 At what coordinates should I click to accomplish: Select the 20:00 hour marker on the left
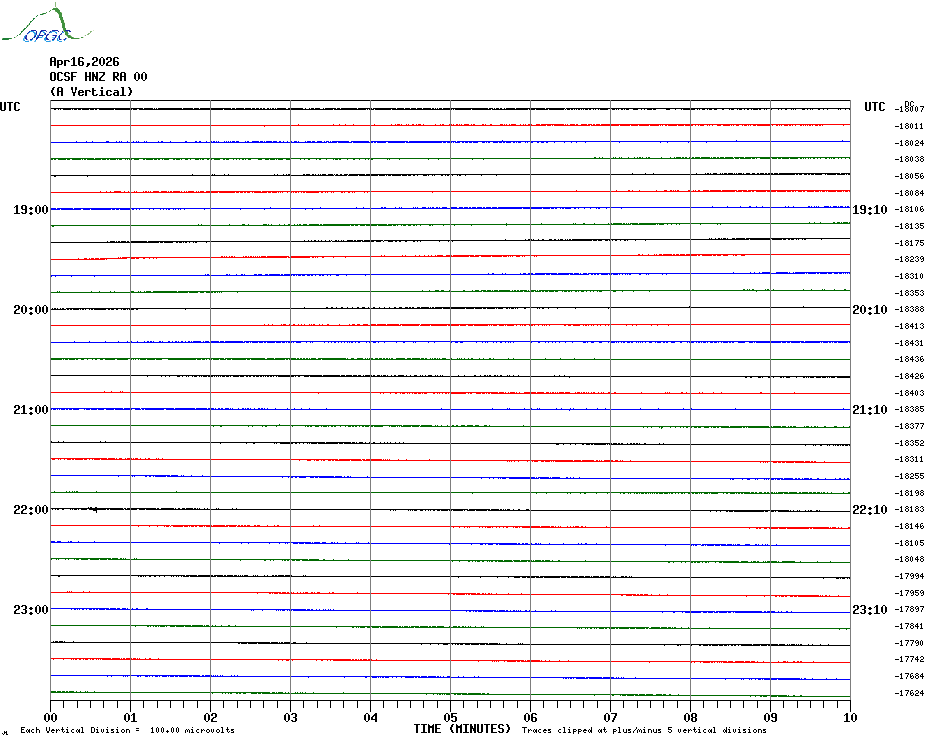coord(31,310)
